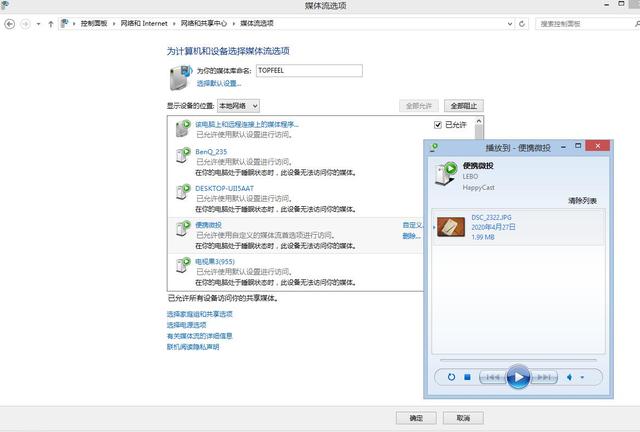Click the HappyCast text in Play To

pos(478,188)
